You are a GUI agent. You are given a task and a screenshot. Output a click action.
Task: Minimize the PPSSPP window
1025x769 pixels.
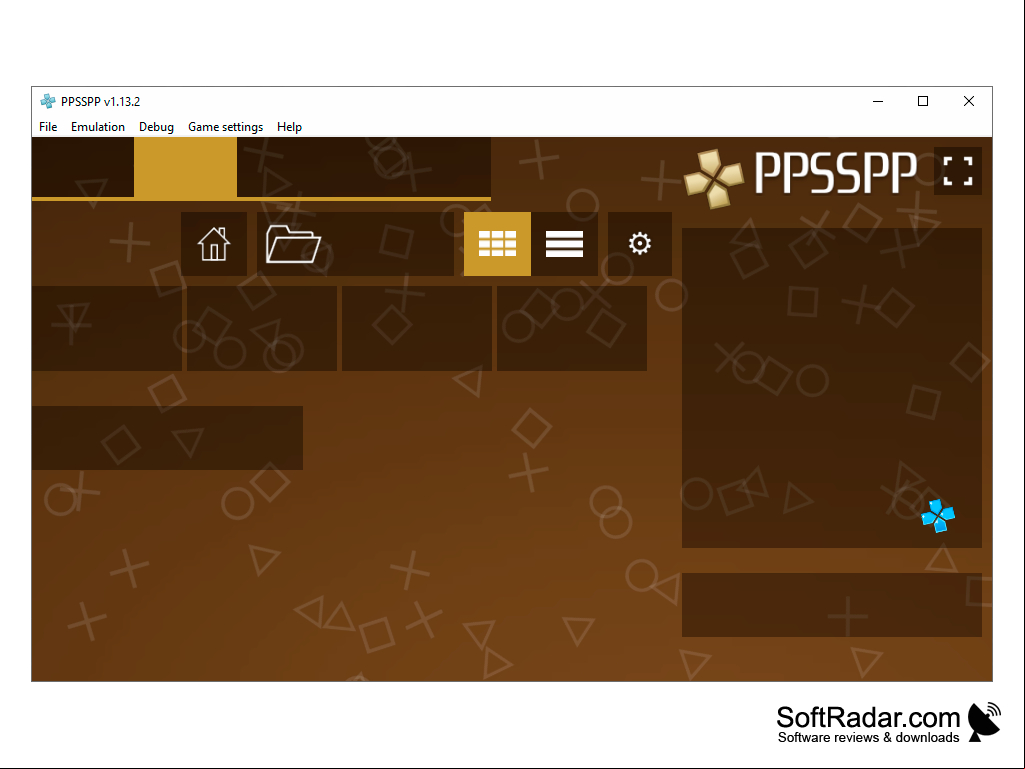[878, 101]
